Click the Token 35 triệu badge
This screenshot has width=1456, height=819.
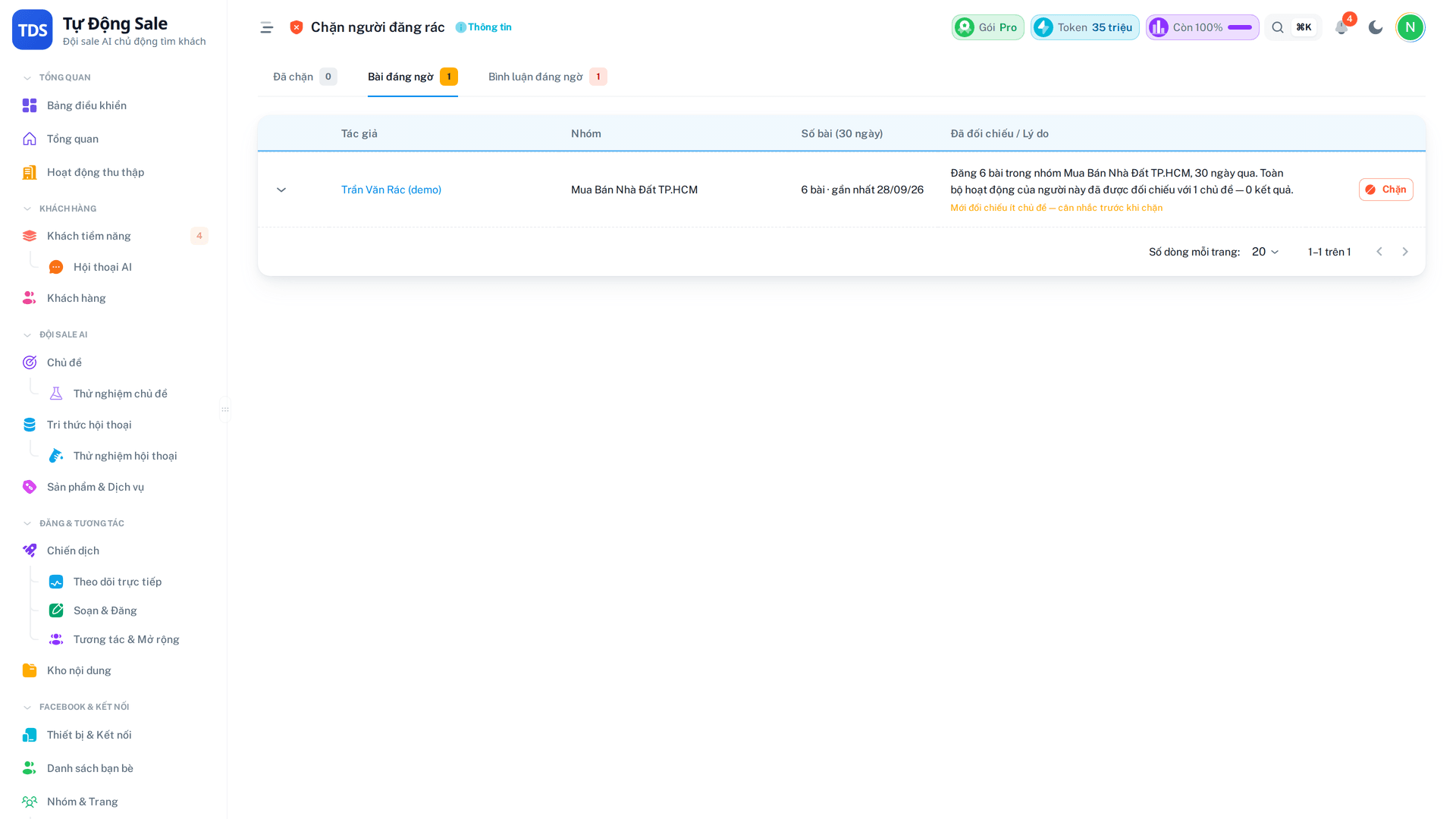[x=1084, y=27]
